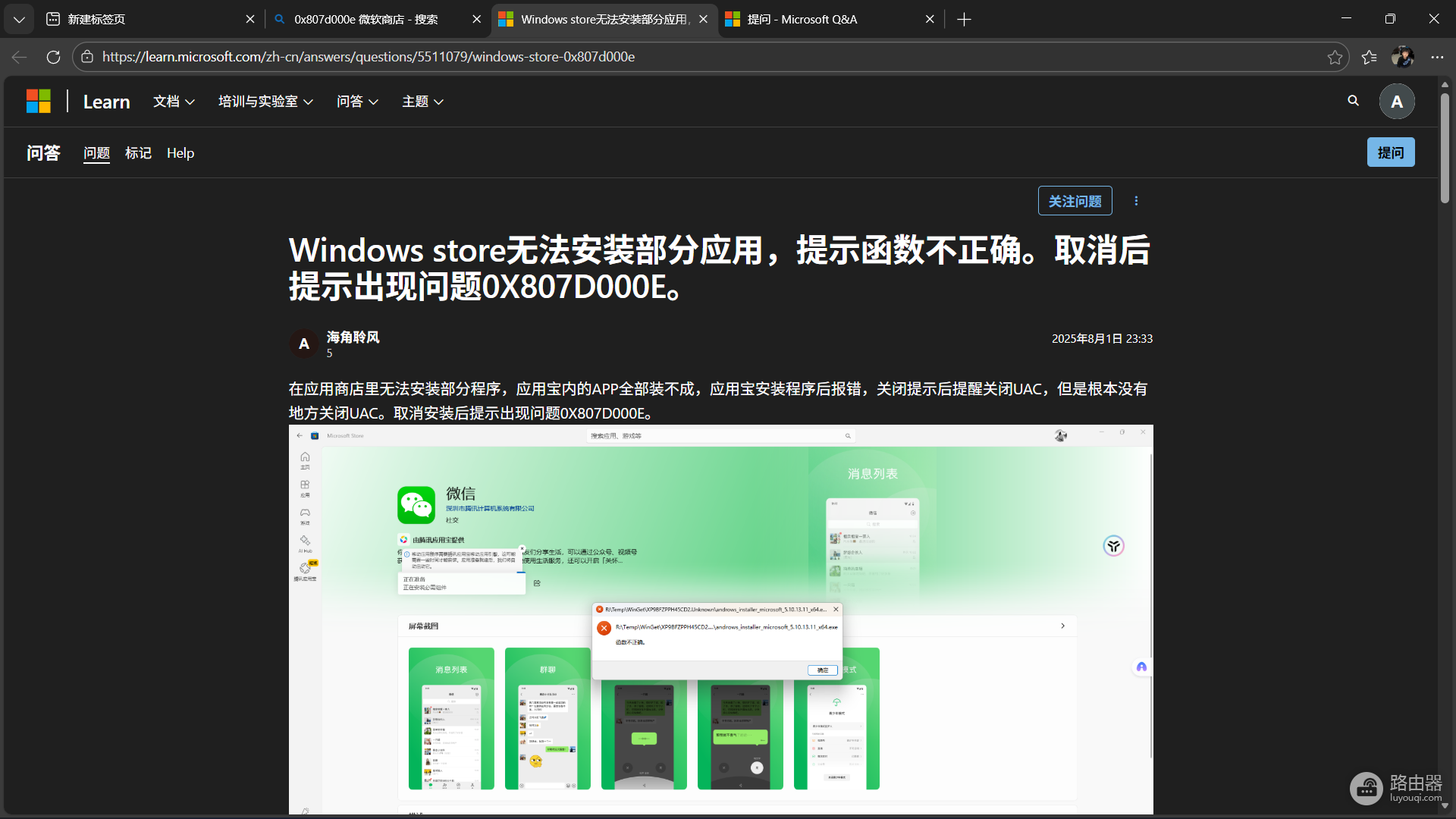
Task: Close the 新建标签页 tab
Action: [249, 19]
